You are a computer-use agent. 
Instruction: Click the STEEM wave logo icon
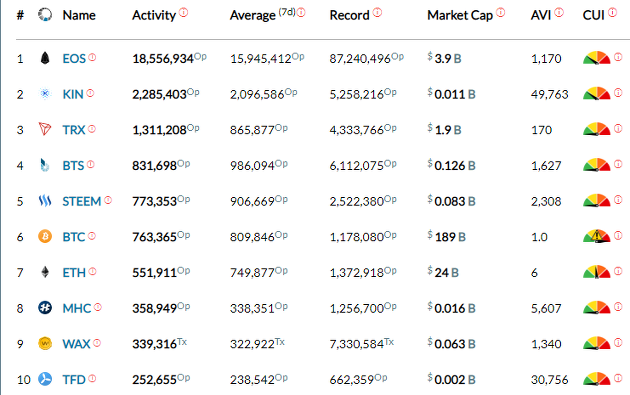(45, 201)
